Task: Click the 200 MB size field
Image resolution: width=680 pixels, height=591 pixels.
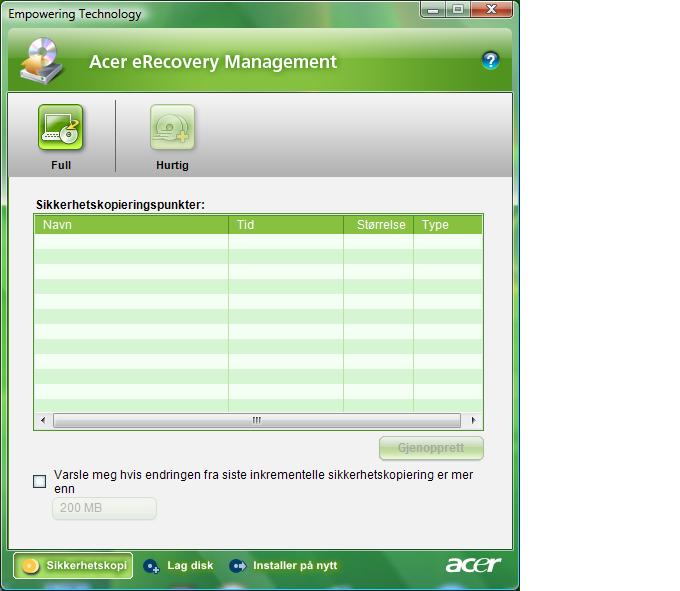Action: coord(104,508)
